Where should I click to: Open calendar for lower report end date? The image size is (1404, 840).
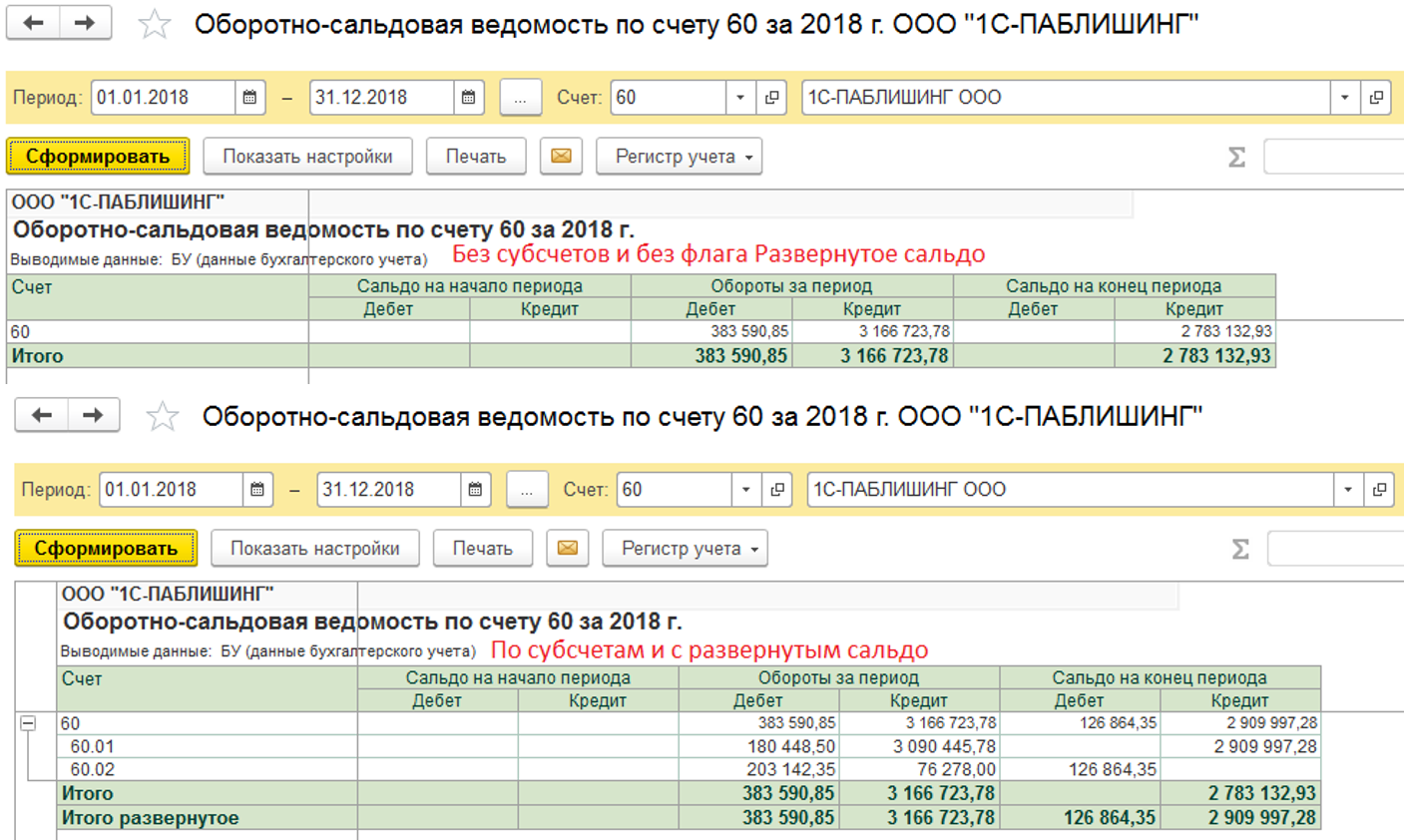point(475,490)
